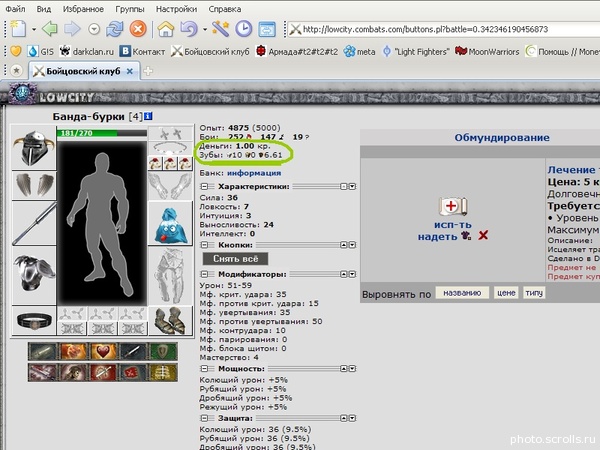Click the 181/270 health bar
Viewport: 600px width, 450px height.
tap(102, 133)
